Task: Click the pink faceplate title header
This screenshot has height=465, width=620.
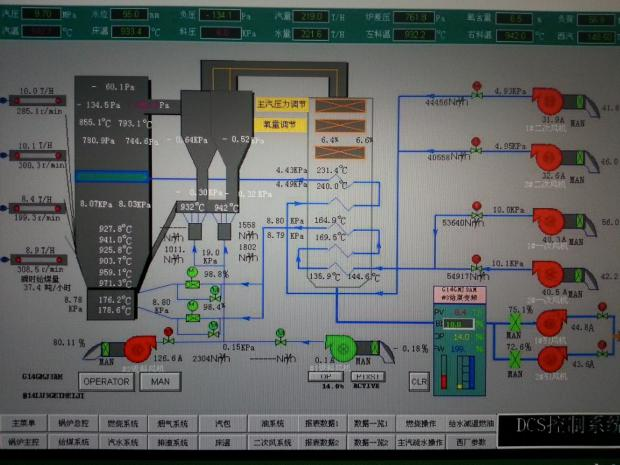Action: (x=459, y=295)
